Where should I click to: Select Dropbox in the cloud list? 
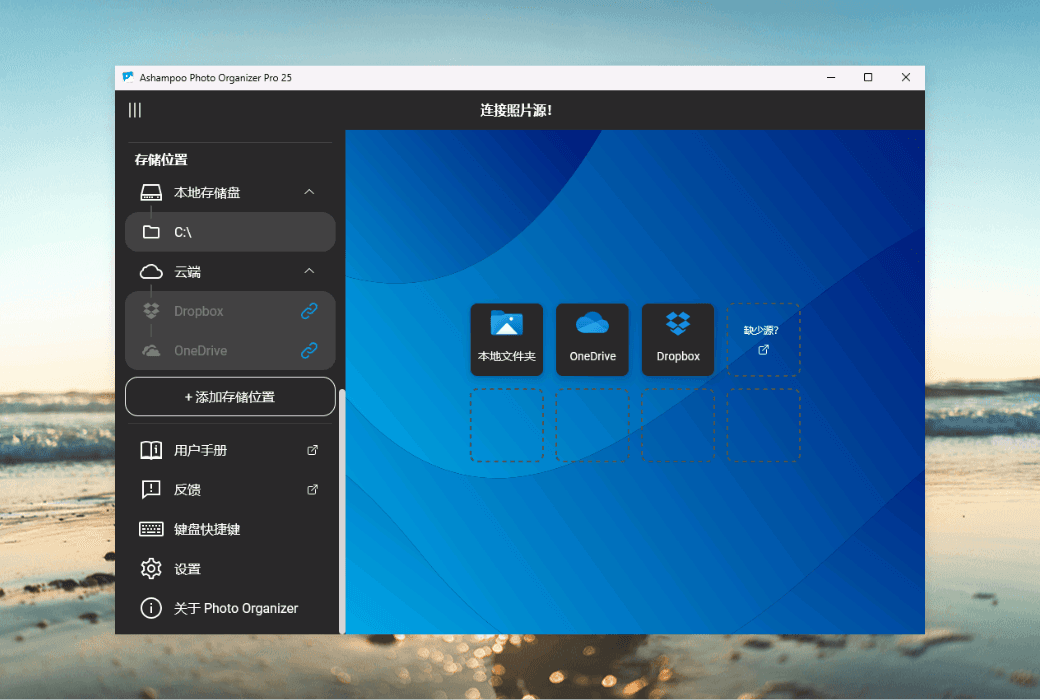[230, 311]
